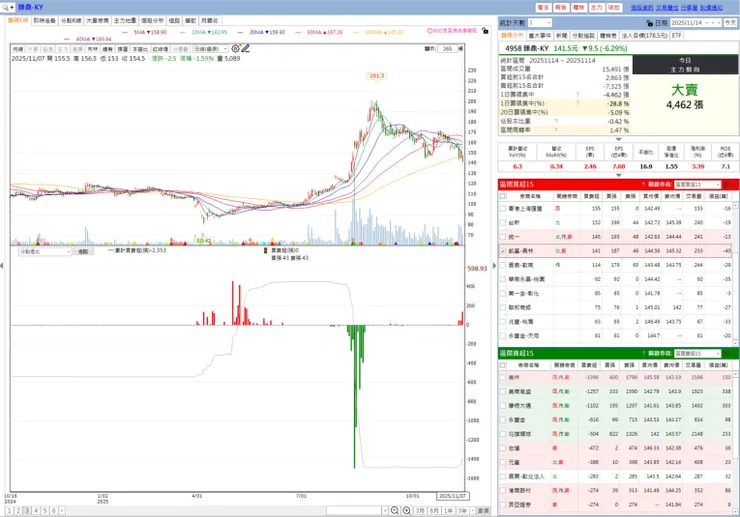Check the sell row with net -472
The image size is (740, 517).
coord(503,448)
